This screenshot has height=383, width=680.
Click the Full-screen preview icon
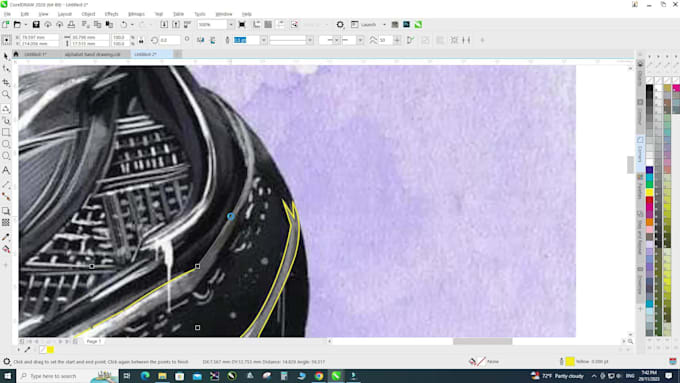[242, 25]
